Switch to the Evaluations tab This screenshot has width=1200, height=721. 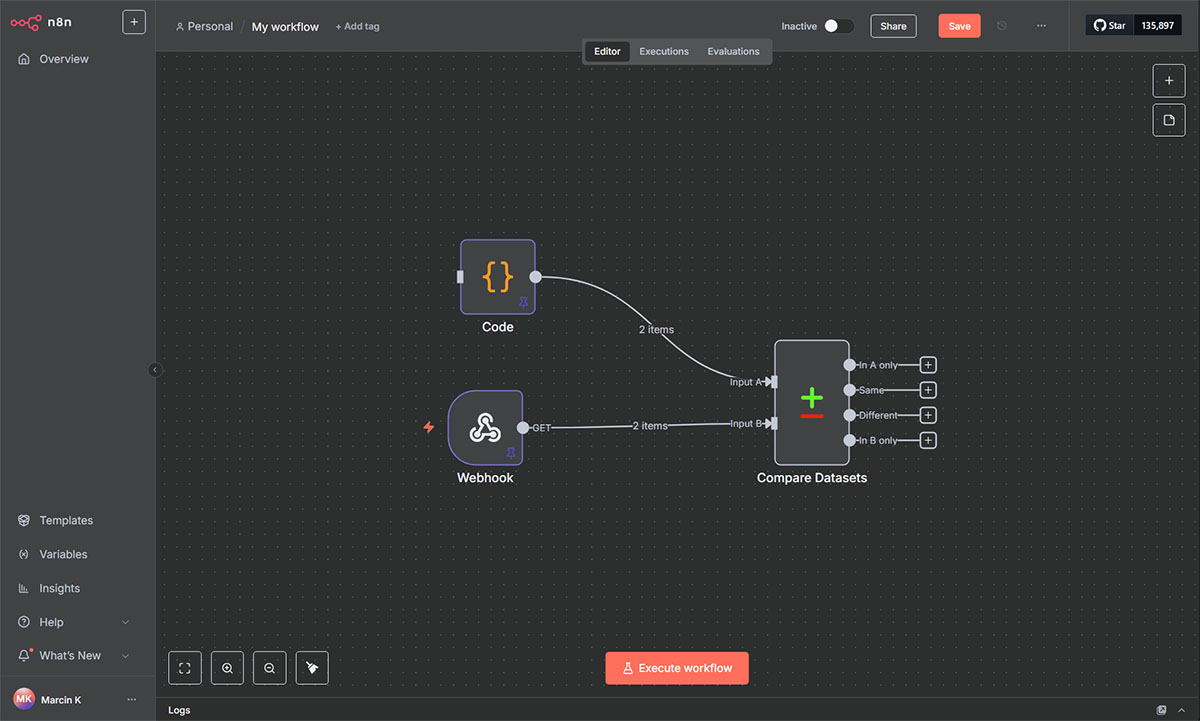733,51
